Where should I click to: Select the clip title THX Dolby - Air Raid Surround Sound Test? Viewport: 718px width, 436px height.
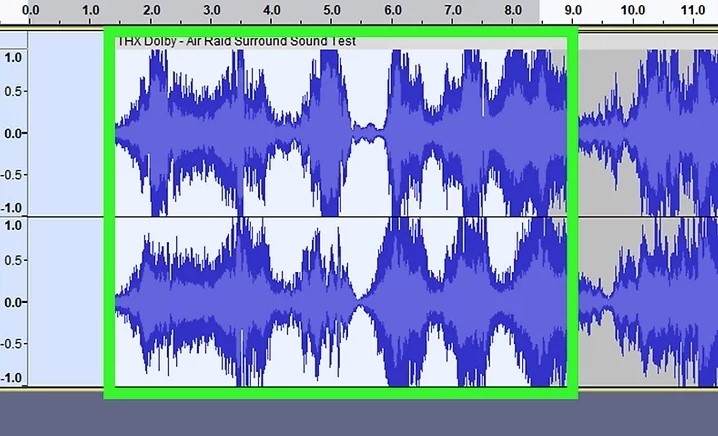pyautogui.click(x=236, y=41)
